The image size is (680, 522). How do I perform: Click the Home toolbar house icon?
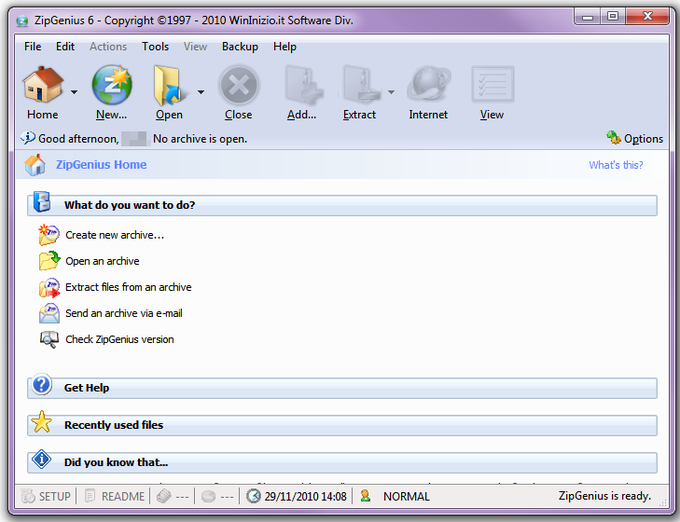click(x=43, y=85)
